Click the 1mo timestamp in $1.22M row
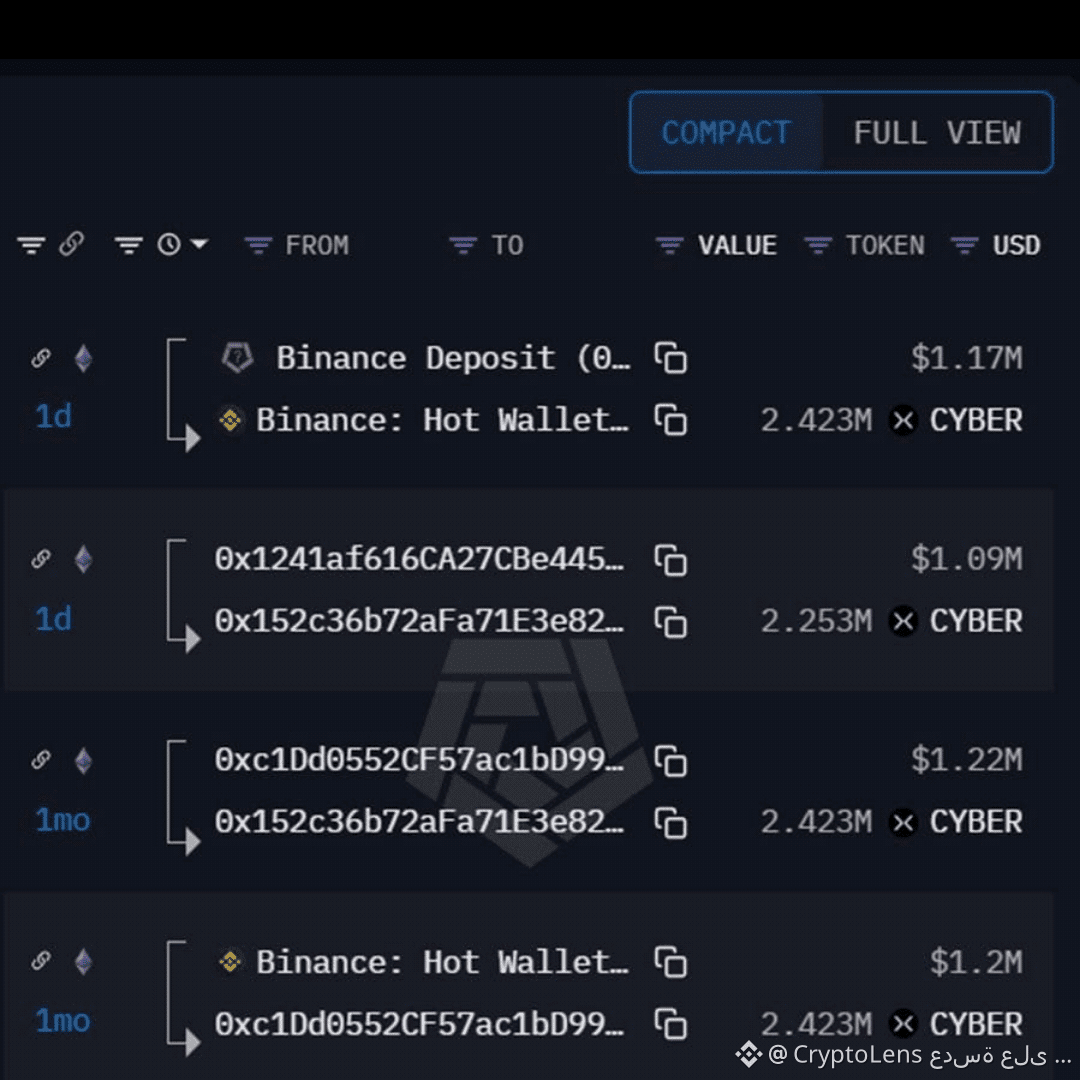The height and width of the screenshot is (1080, 1080). pyautogui.click(x=63, y=820)
